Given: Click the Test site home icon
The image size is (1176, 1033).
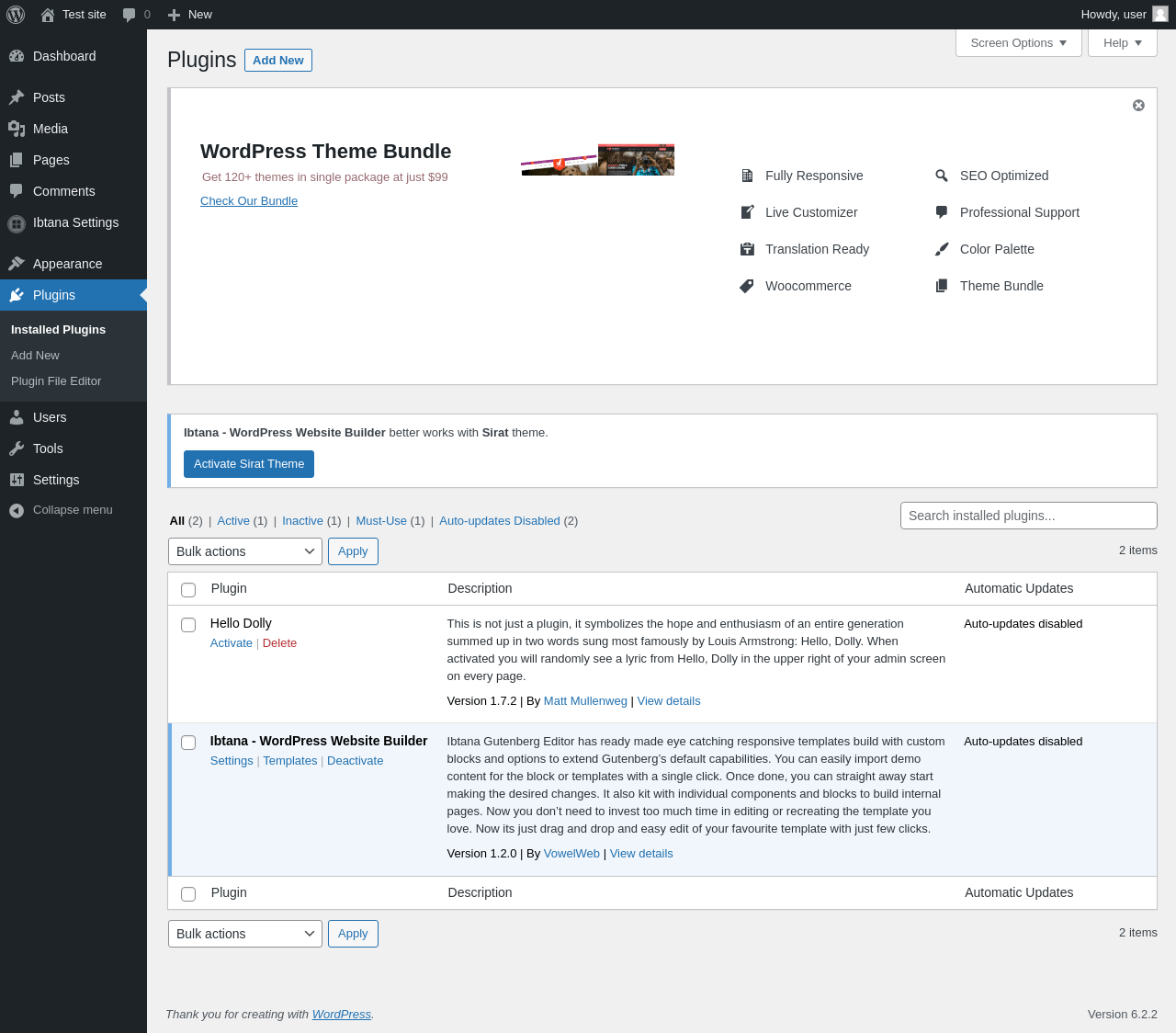Looking at the screenshot, I should [48, 15].
